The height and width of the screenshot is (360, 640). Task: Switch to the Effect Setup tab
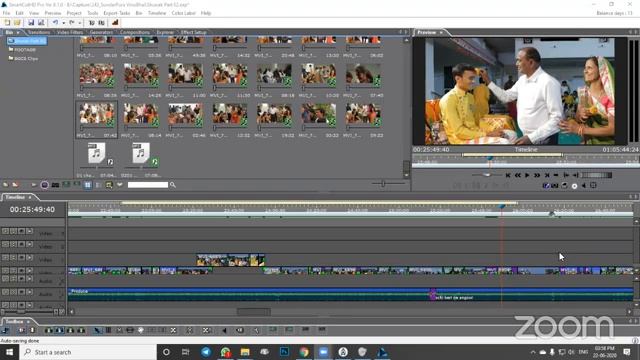point(193,32)
